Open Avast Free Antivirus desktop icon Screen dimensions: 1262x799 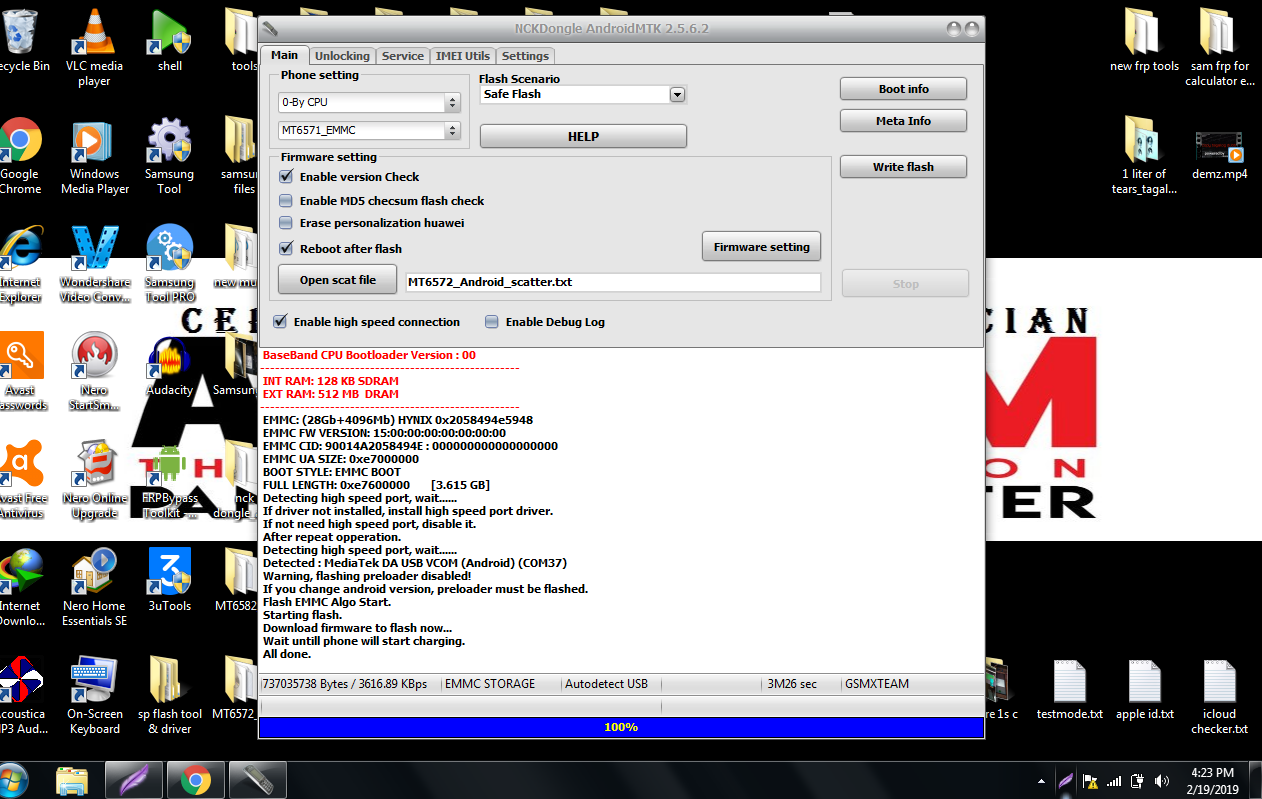point(20,479)
